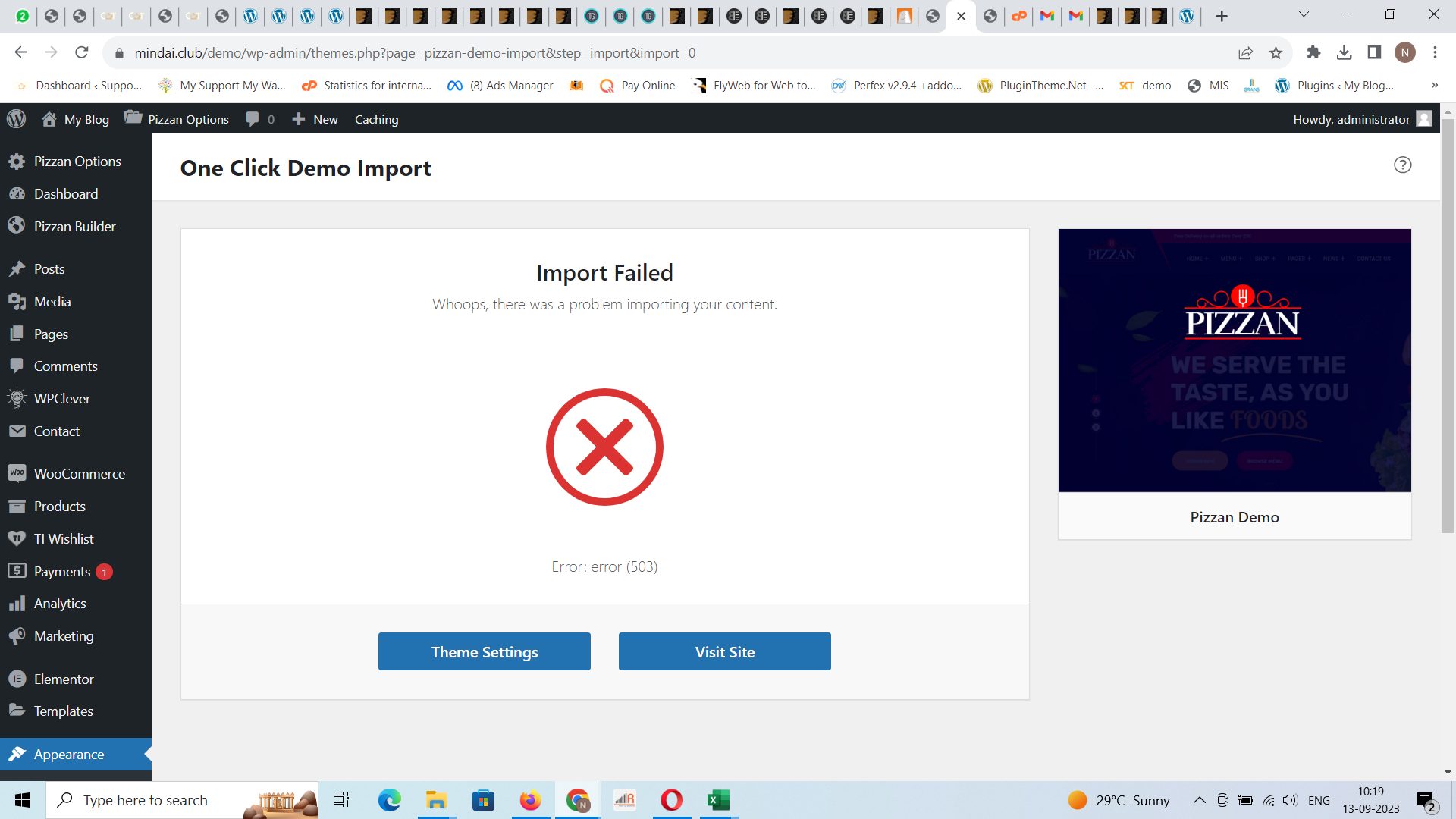The height and width of the screenshot is (819, 1456).
Task: Open Pages menu item
Action: coord(76,334)
